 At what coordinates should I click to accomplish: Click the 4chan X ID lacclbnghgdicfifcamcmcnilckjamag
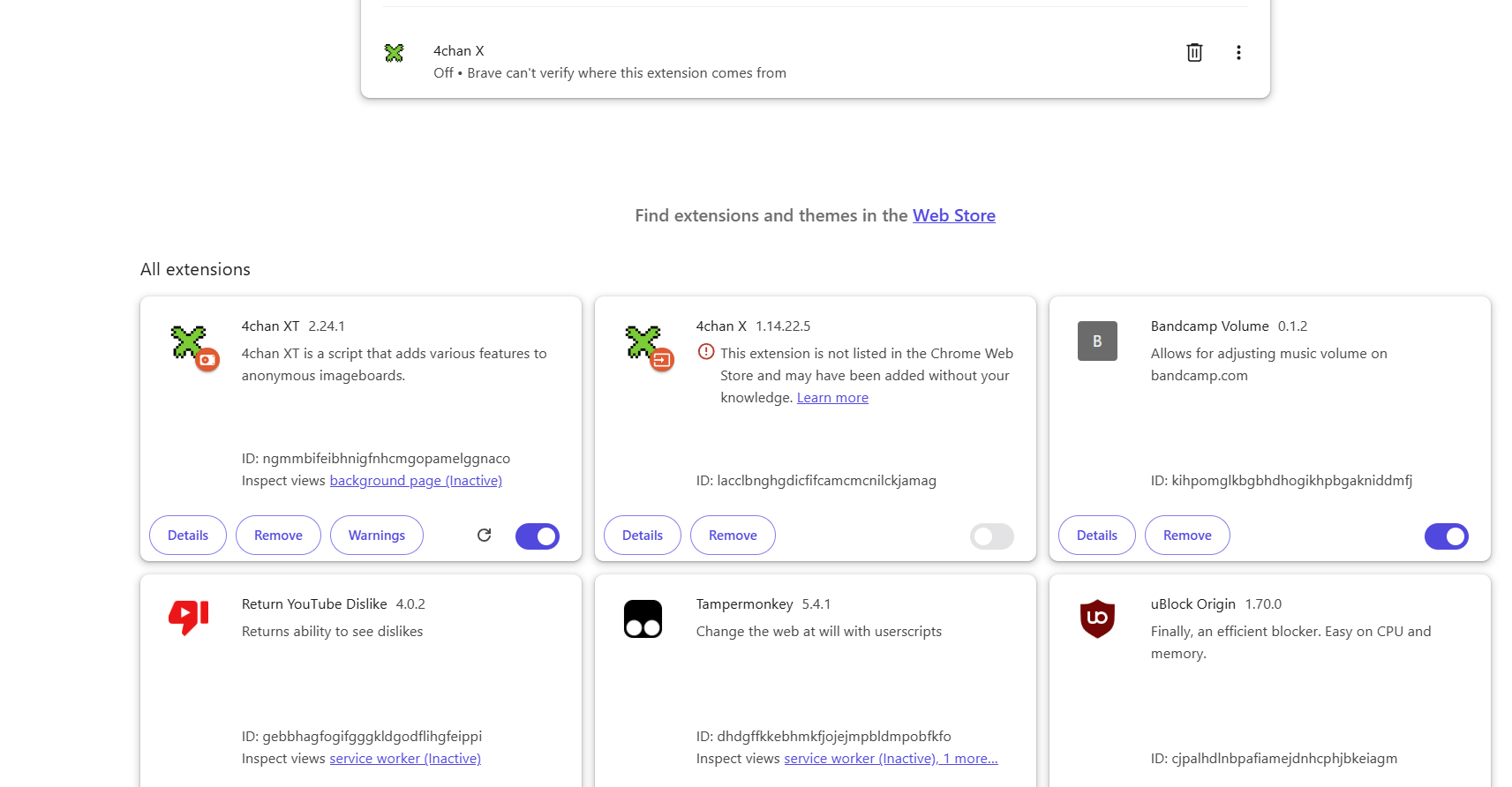pos(816,481)
